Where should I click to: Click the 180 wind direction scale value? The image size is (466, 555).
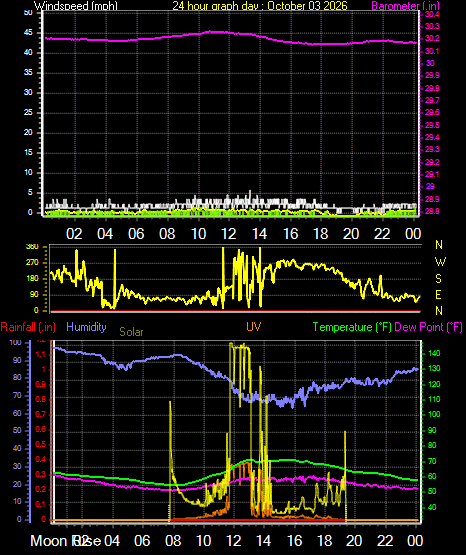[x=33, y=279]
